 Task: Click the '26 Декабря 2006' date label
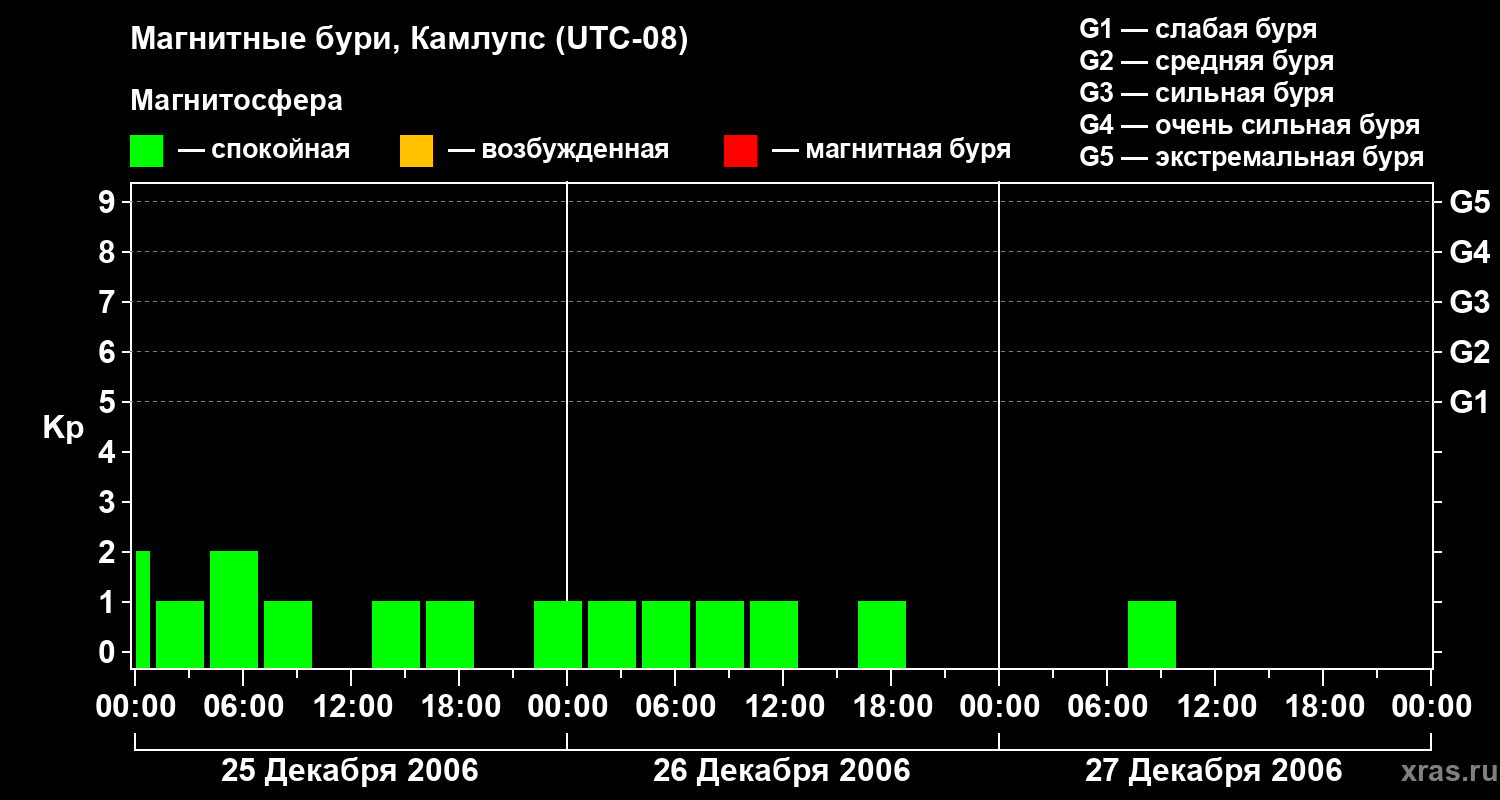[x=782, y=771]
